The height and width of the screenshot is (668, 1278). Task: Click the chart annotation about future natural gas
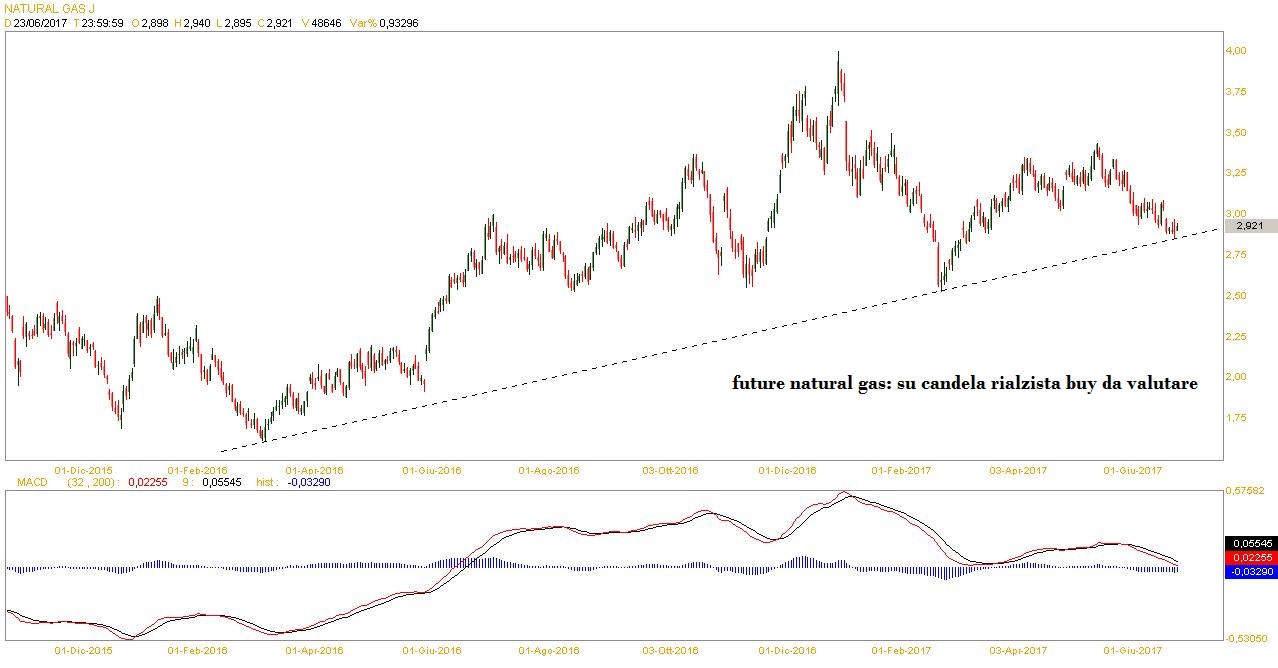pyautogui.click(x=964, y=383)
